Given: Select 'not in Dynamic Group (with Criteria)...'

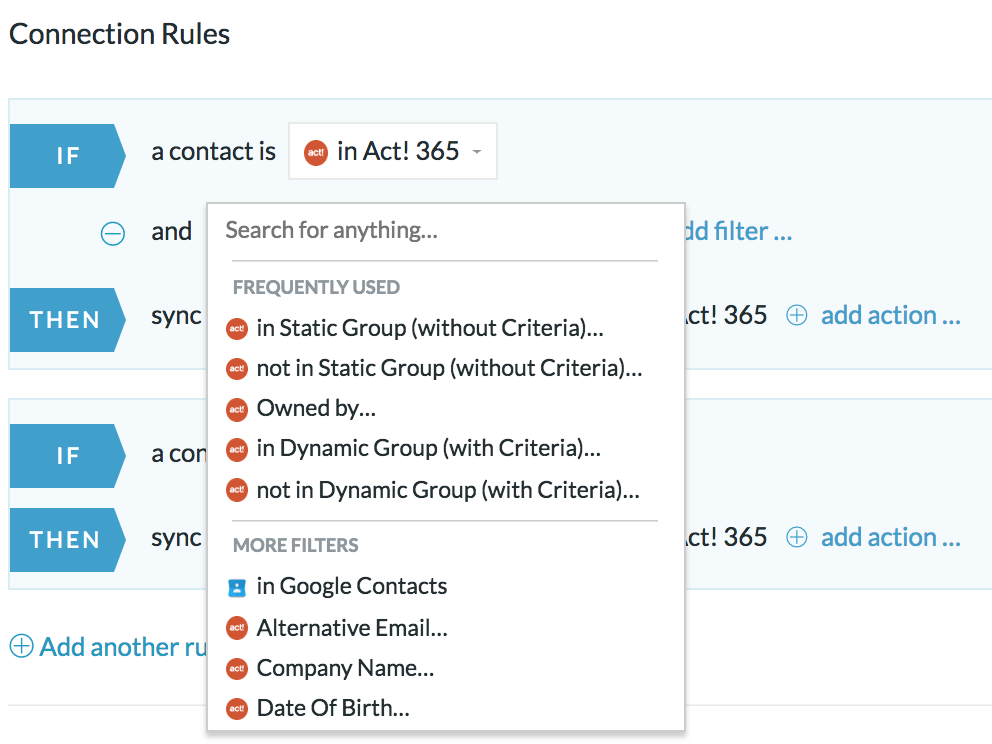Looking at the screenshot, I should coord(448,490).
